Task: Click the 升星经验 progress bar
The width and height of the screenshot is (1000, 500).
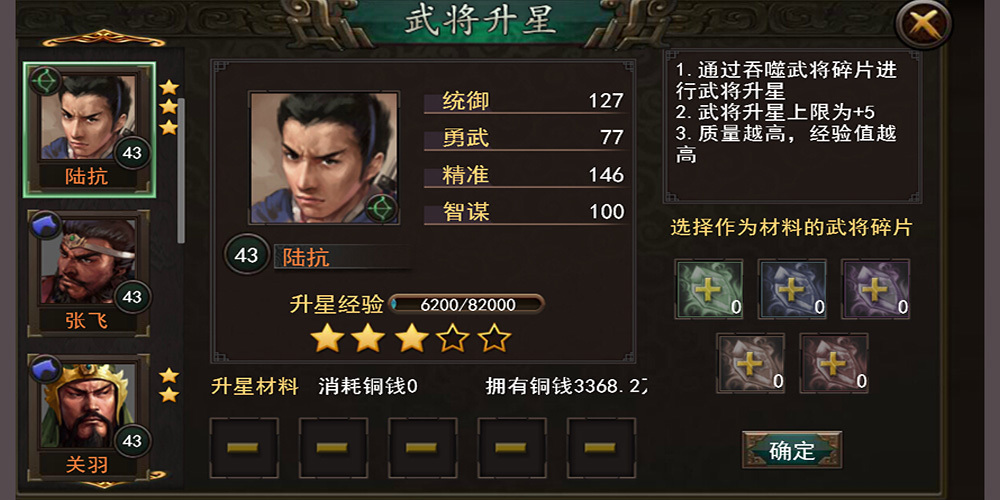Action: (466, 304)
